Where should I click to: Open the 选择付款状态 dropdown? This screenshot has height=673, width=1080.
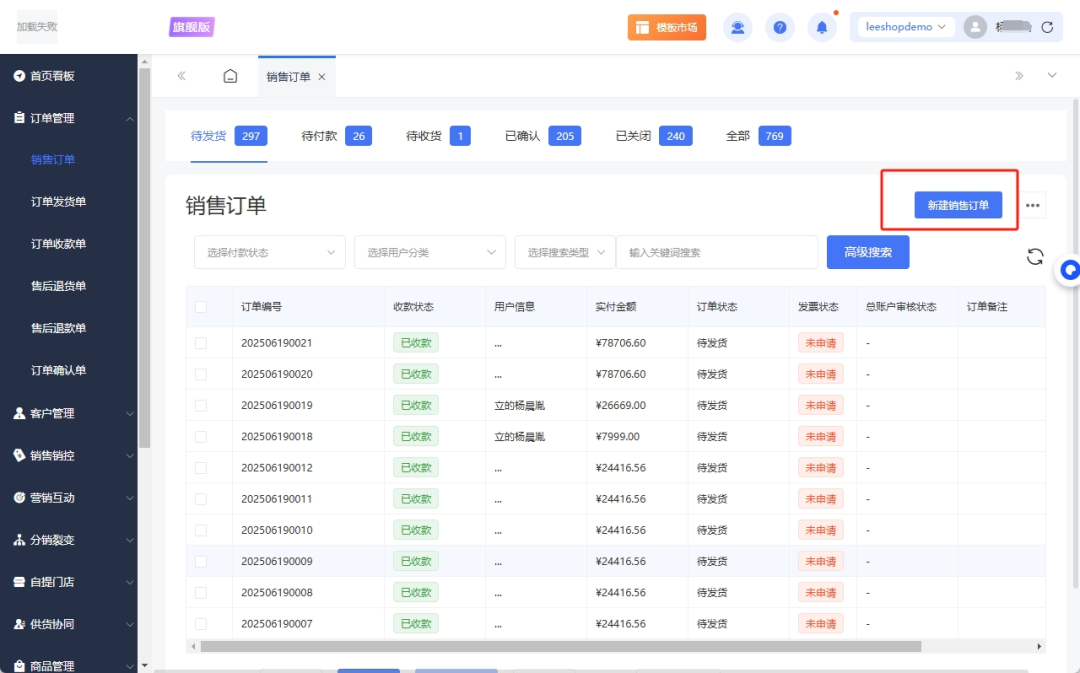coord(270,253)
